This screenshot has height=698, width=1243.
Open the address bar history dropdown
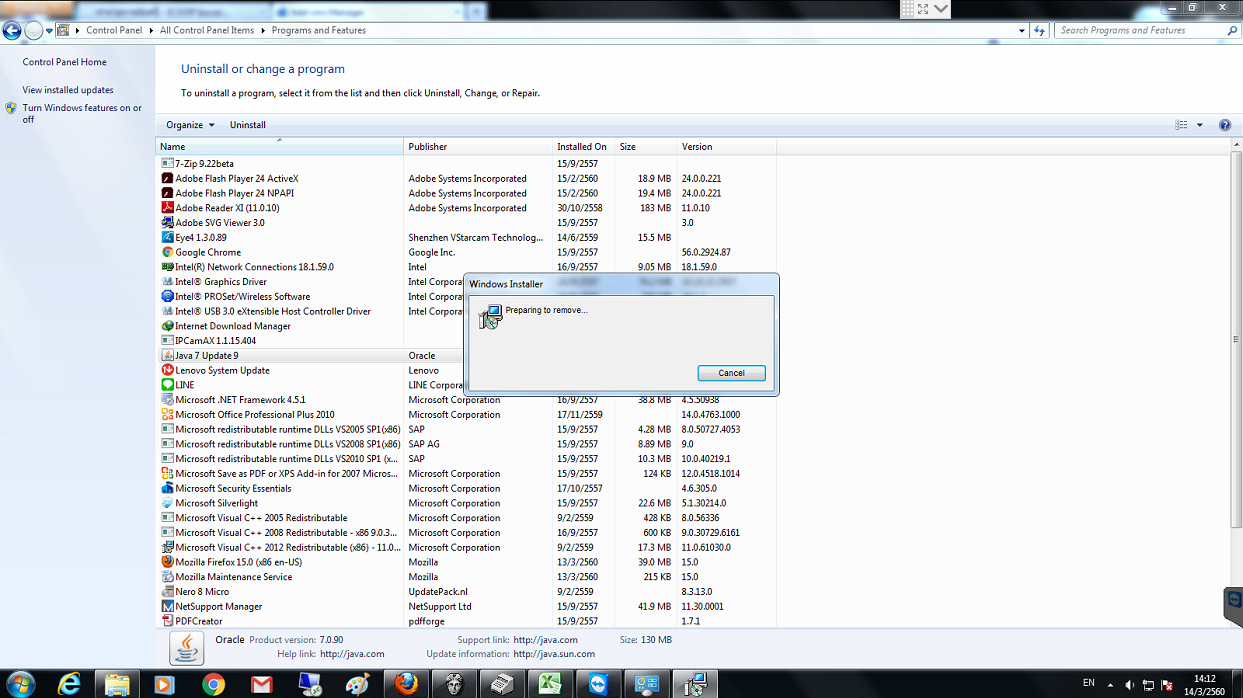[1022, 31]
